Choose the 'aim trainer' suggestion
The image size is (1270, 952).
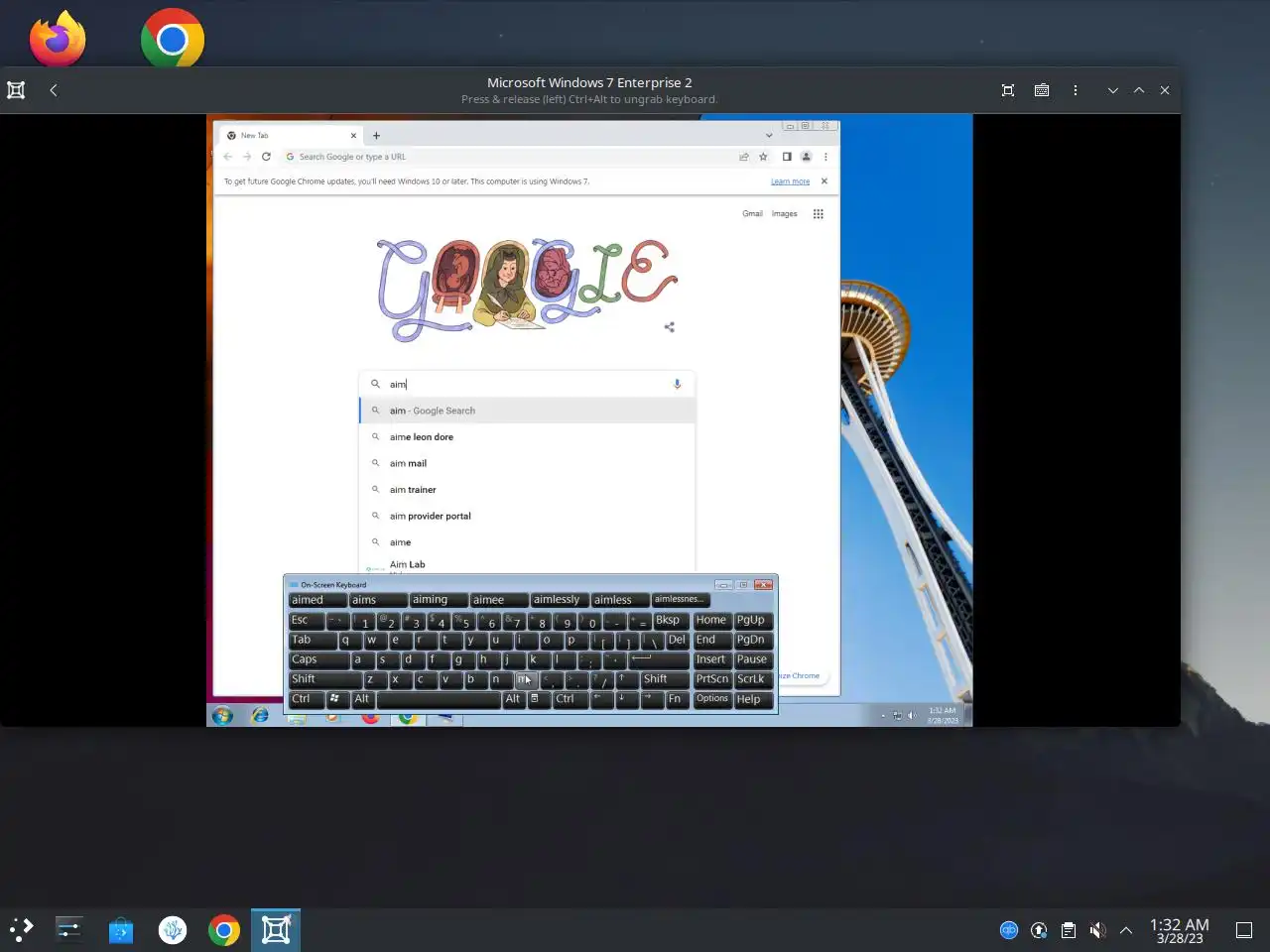tap(527, 490)
